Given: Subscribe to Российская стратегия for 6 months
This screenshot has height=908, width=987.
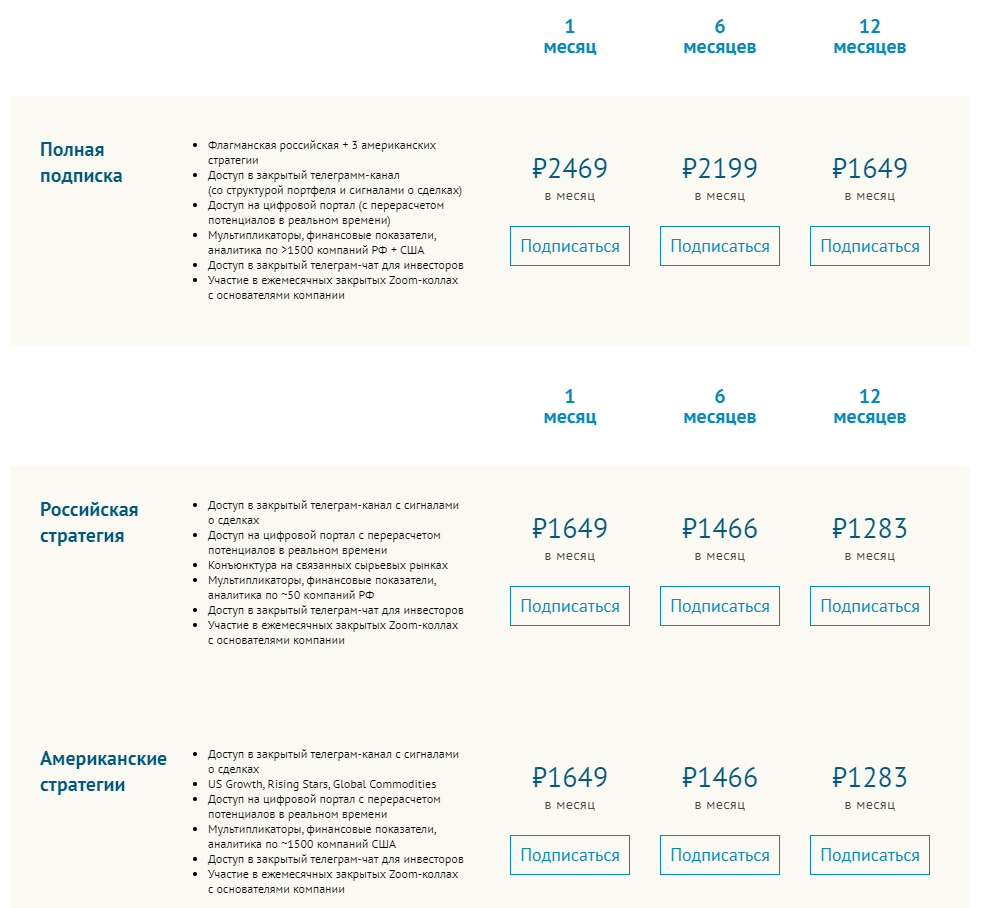Looking at the screenshot, I should pos(719,606).
